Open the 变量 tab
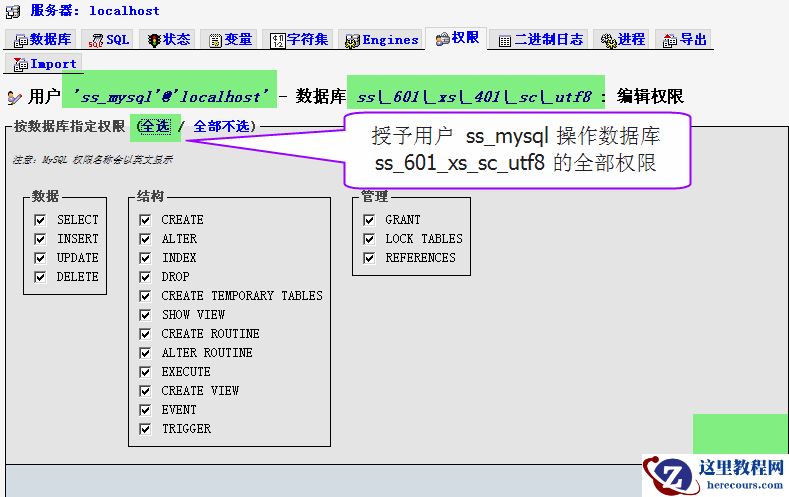Viewport: 789px width, 497px height. (x=230, y=39)
